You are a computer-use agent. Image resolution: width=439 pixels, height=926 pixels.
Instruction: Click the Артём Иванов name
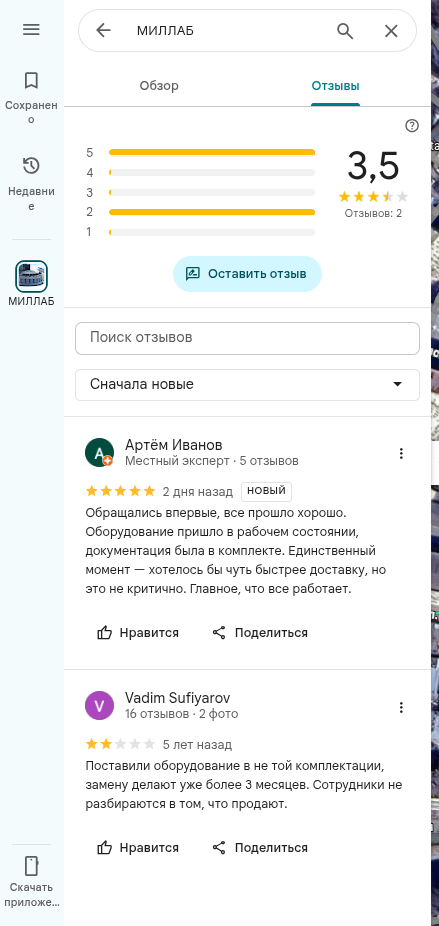click(x=174, y=445)
